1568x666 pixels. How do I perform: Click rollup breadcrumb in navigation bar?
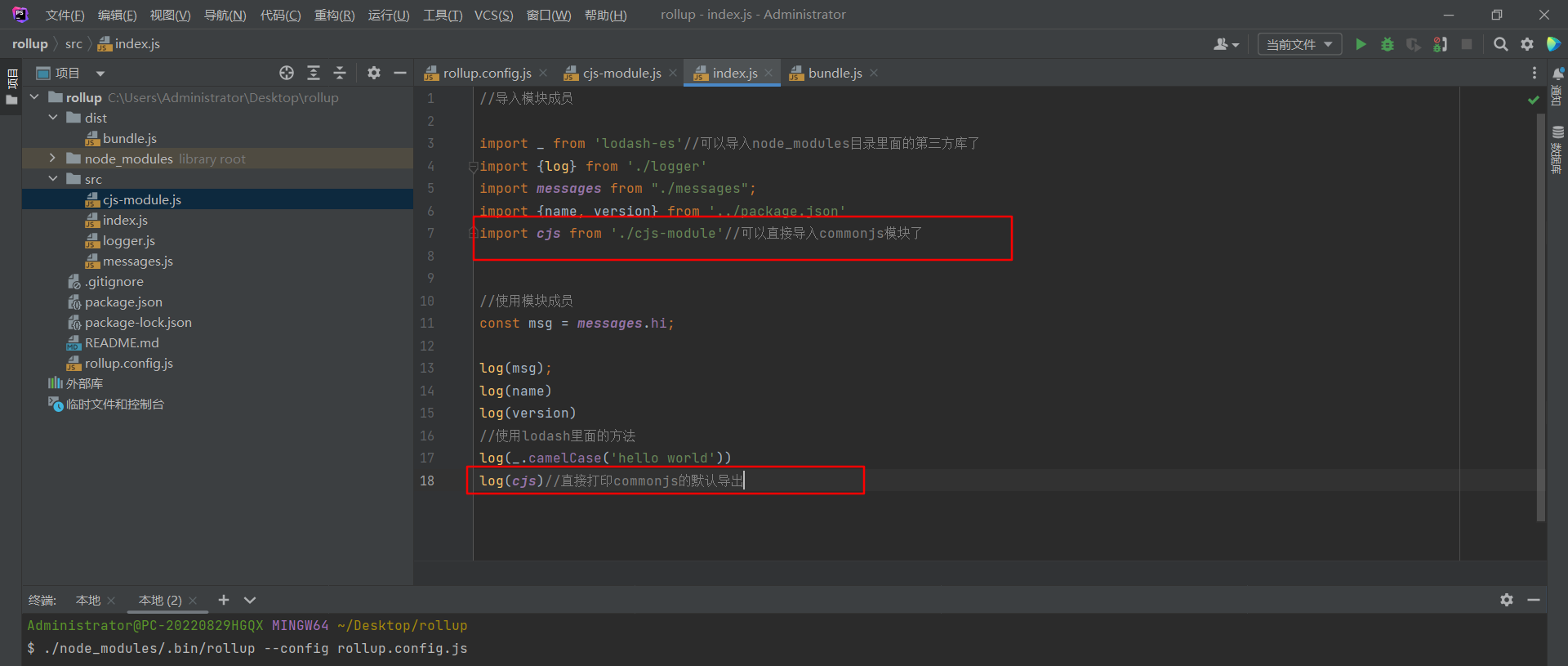[x=30, y=44]
